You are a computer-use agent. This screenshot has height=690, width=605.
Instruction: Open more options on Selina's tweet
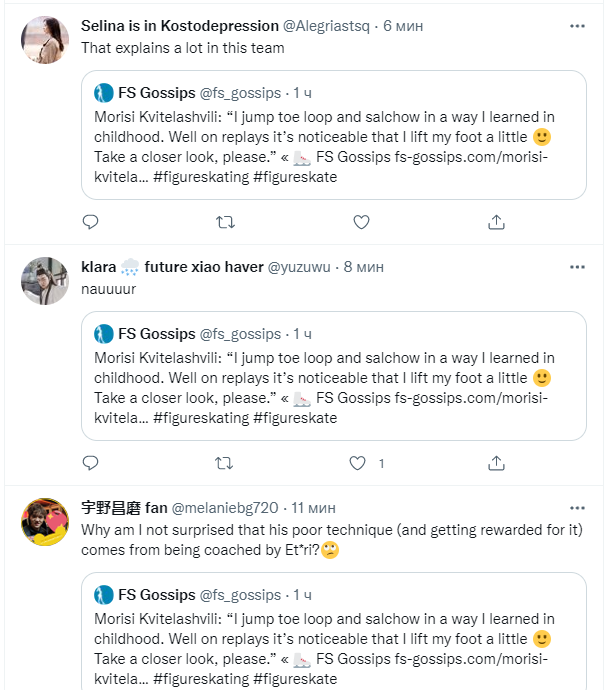point(577,26)
